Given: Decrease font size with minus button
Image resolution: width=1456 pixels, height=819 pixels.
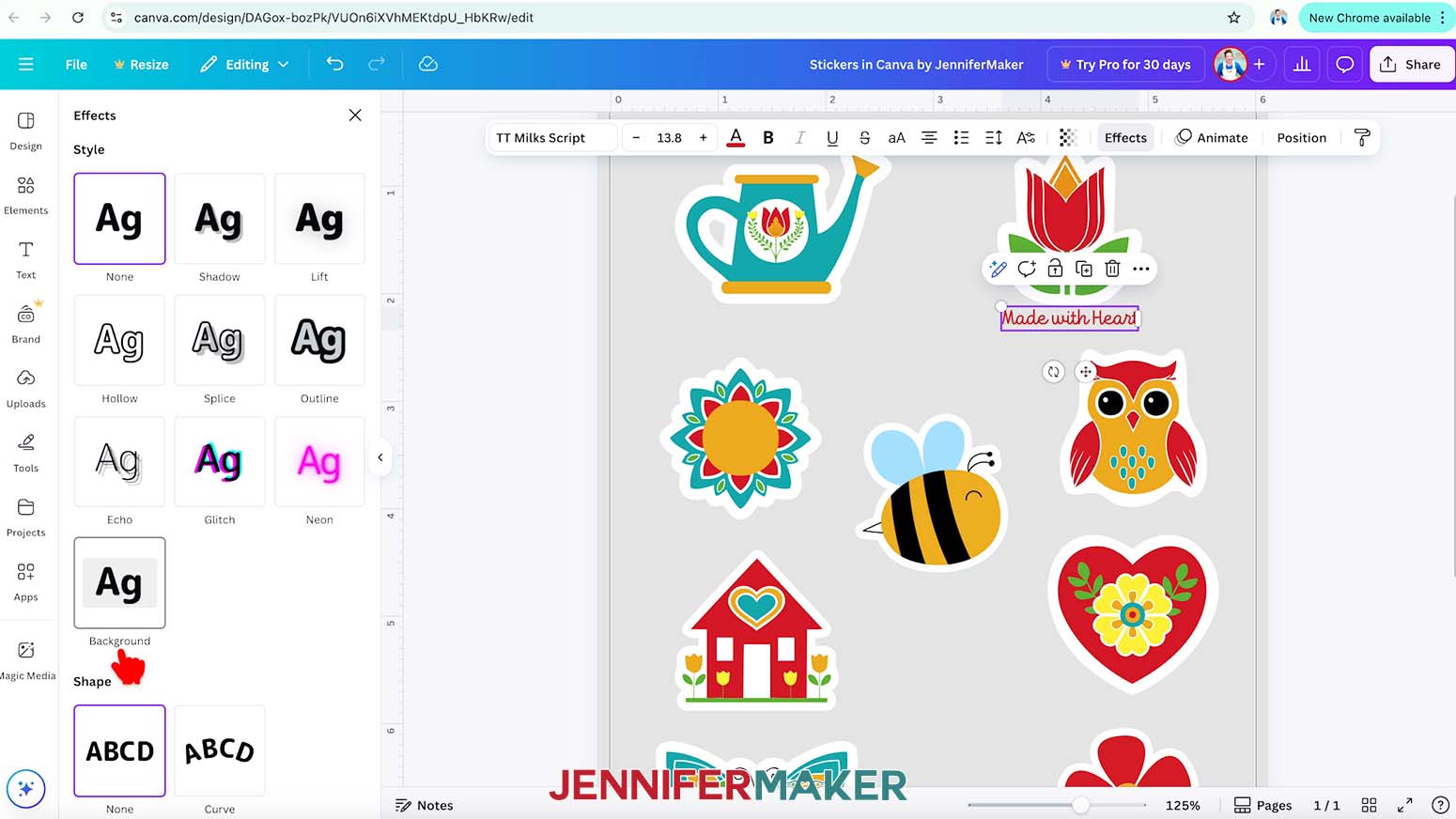Looking at the screenshot, I should pos(636,137).
